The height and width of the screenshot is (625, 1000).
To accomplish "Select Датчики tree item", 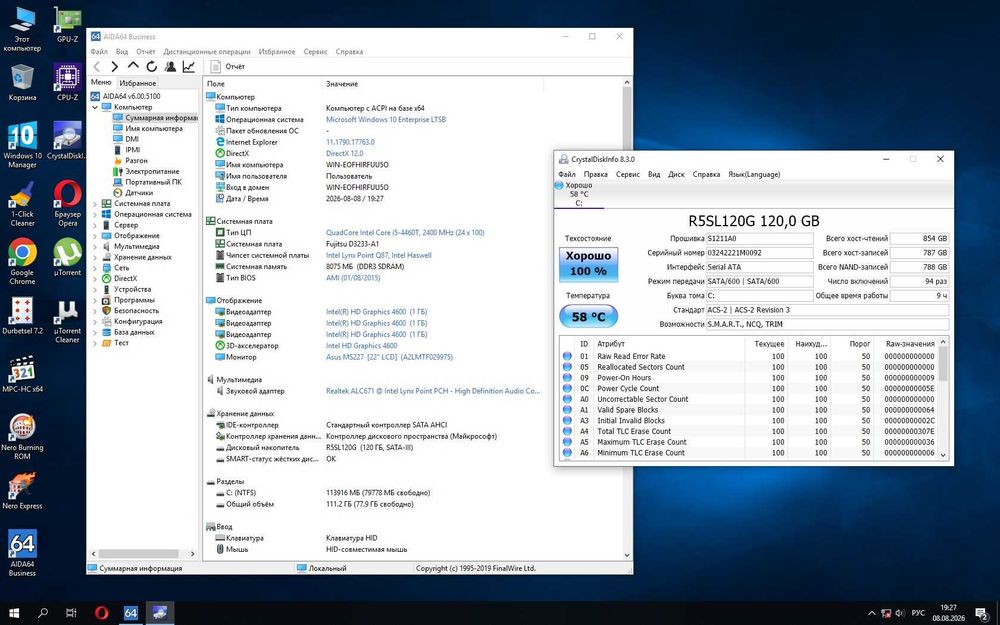I will [133, 193].
